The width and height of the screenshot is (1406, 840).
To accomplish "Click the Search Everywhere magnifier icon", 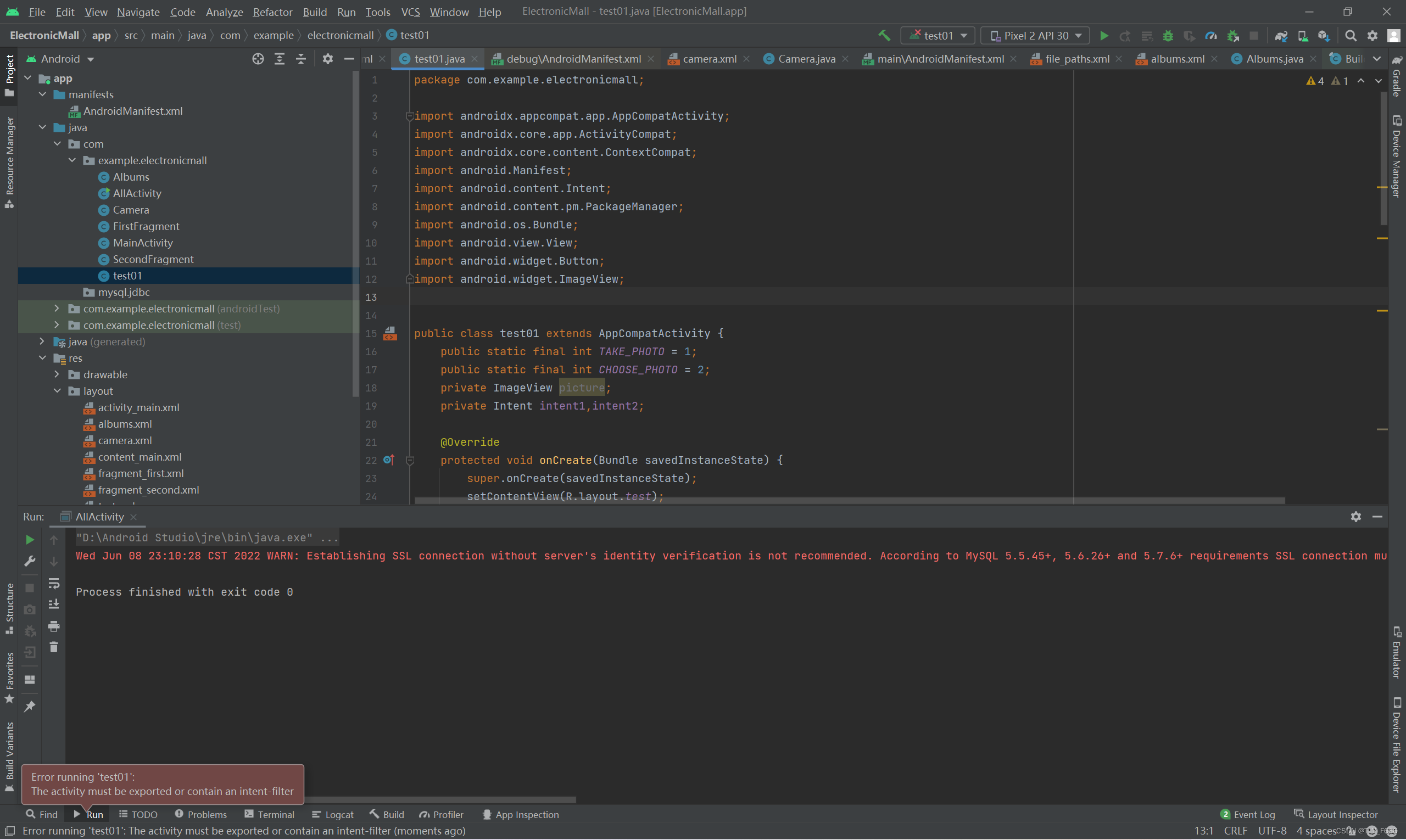I will [x=1351, y=36].
